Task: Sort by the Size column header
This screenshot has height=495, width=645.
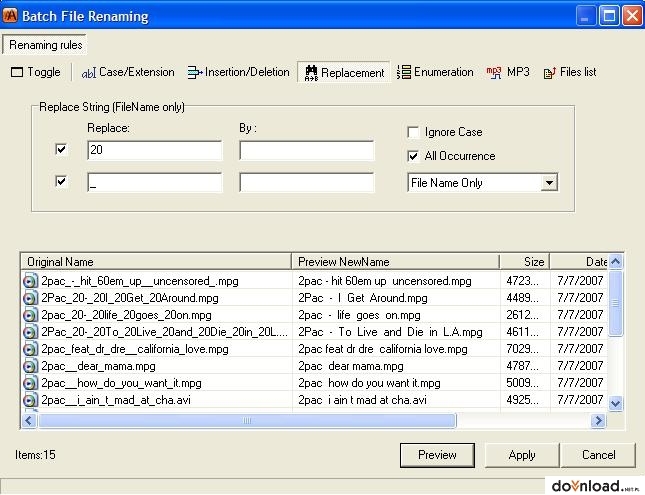Action: (525, 262)
